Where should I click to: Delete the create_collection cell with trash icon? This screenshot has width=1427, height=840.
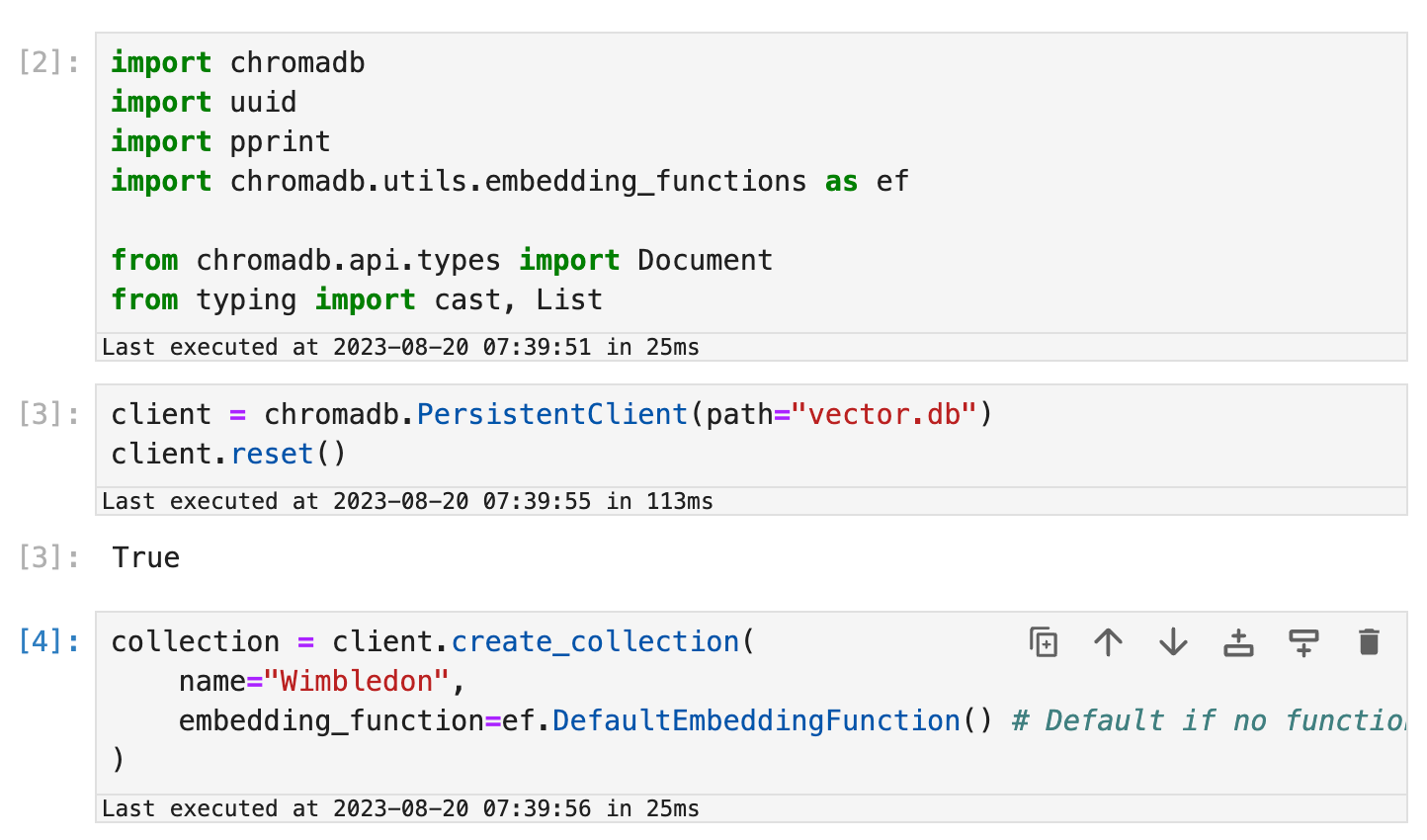[1369, 642]
